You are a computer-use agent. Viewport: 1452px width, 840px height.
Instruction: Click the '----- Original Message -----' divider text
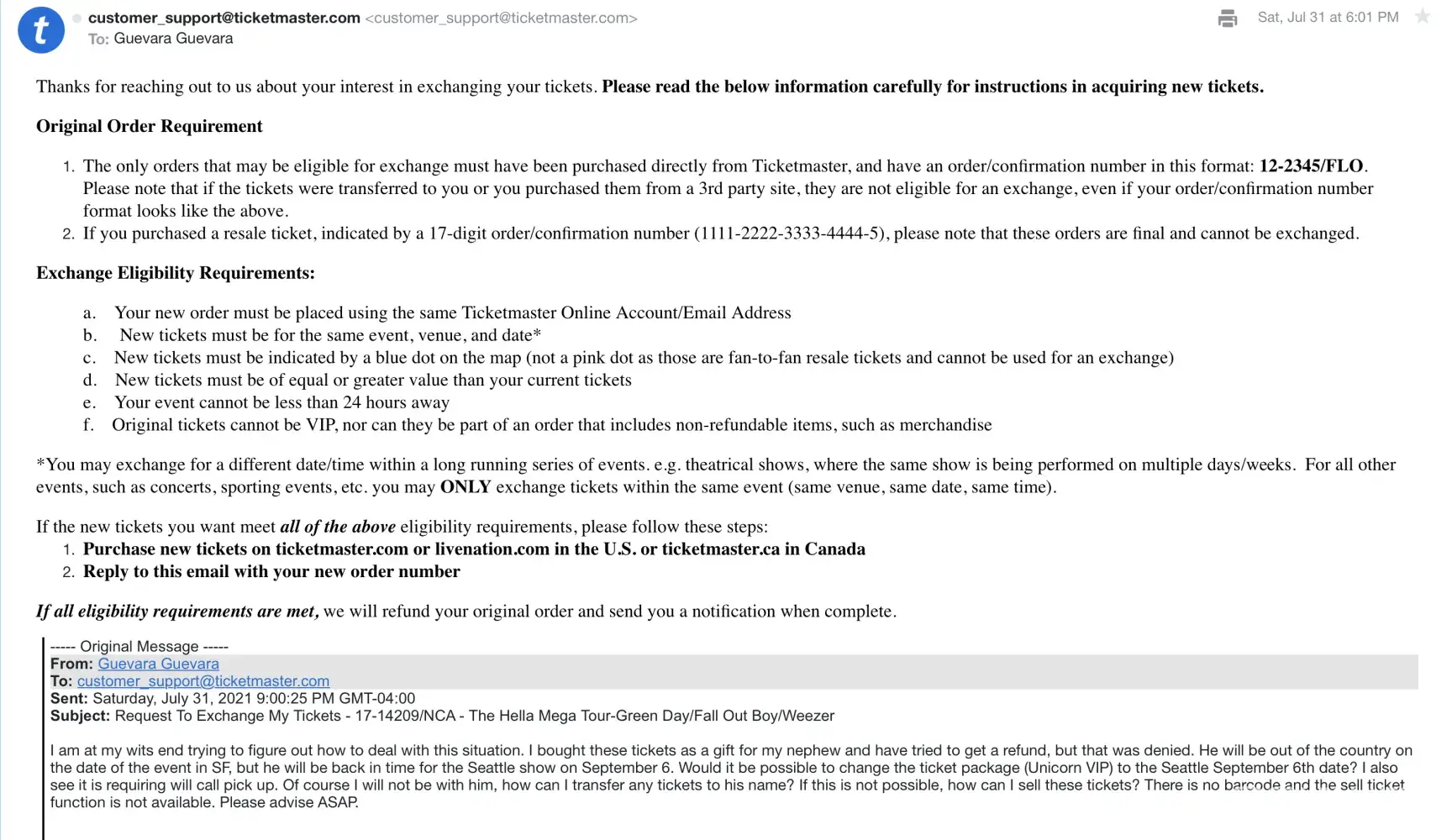coord(139,646)
